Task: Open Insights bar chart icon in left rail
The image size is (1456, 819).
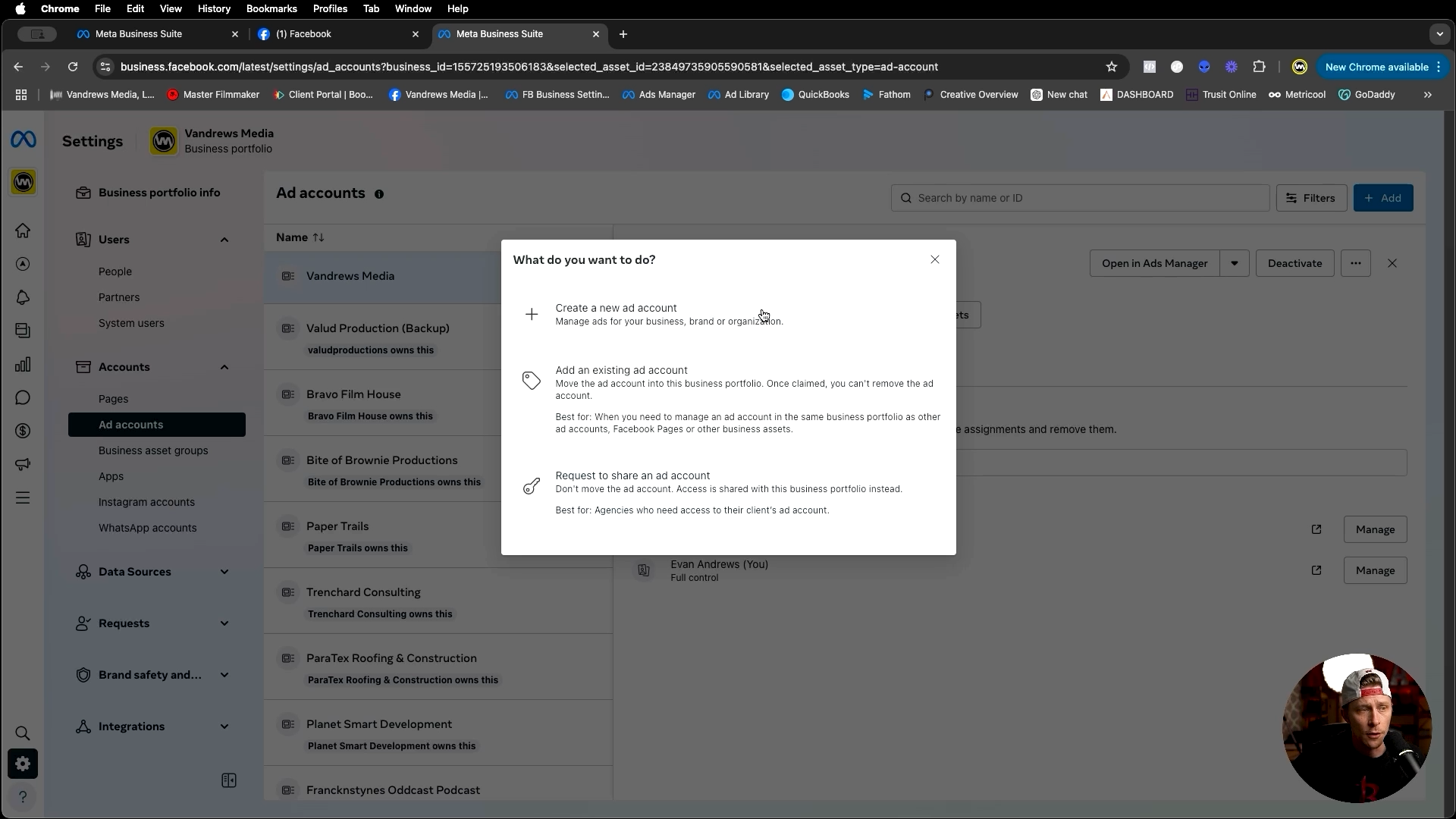Action: [23, 364]
